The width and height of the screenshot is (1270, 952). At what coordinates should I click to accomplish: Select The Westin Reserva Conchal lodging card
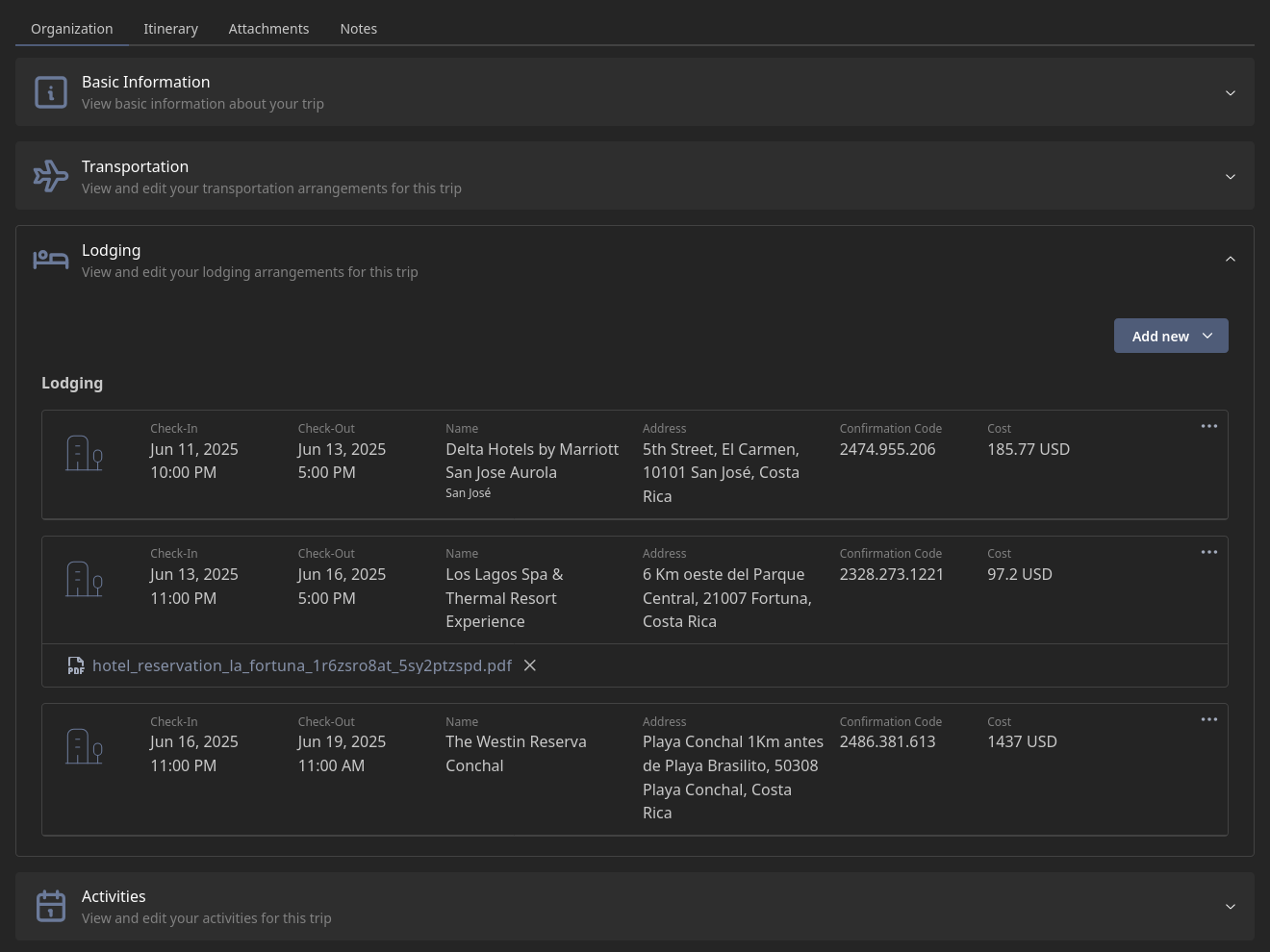[x=635, y=769]
